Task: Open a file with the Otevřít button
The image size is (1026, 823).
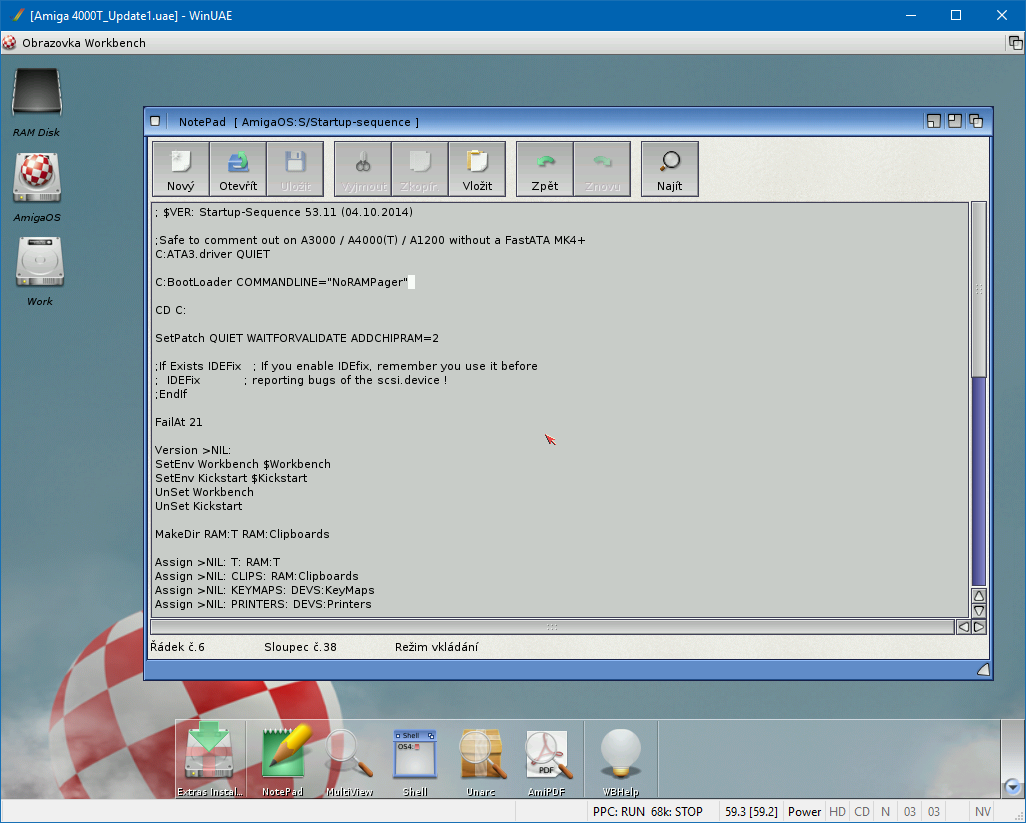Action: click(x=238, y=168)
